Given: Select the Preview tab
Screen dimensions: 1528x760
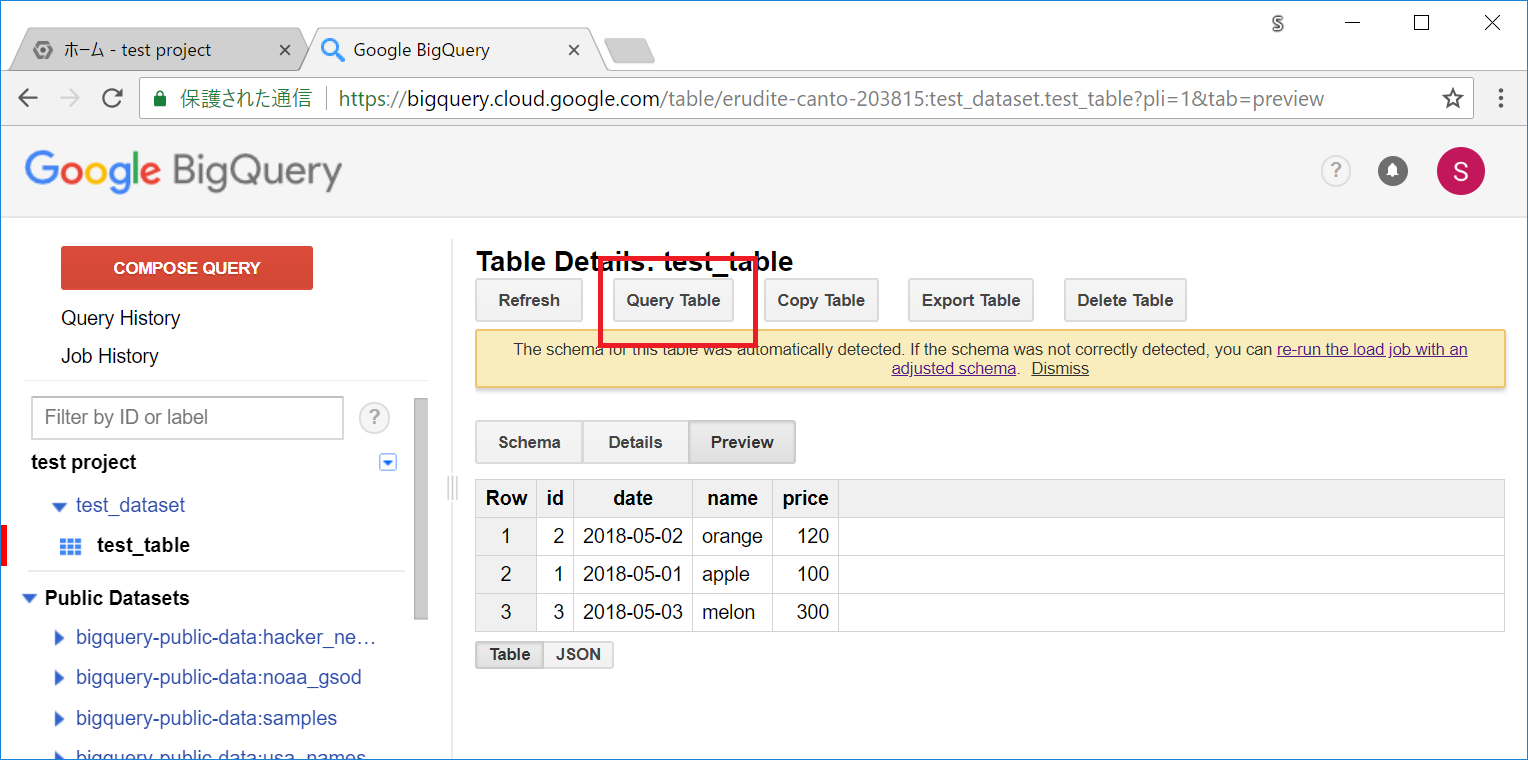Looking at the screenshot, I should 742,442.
